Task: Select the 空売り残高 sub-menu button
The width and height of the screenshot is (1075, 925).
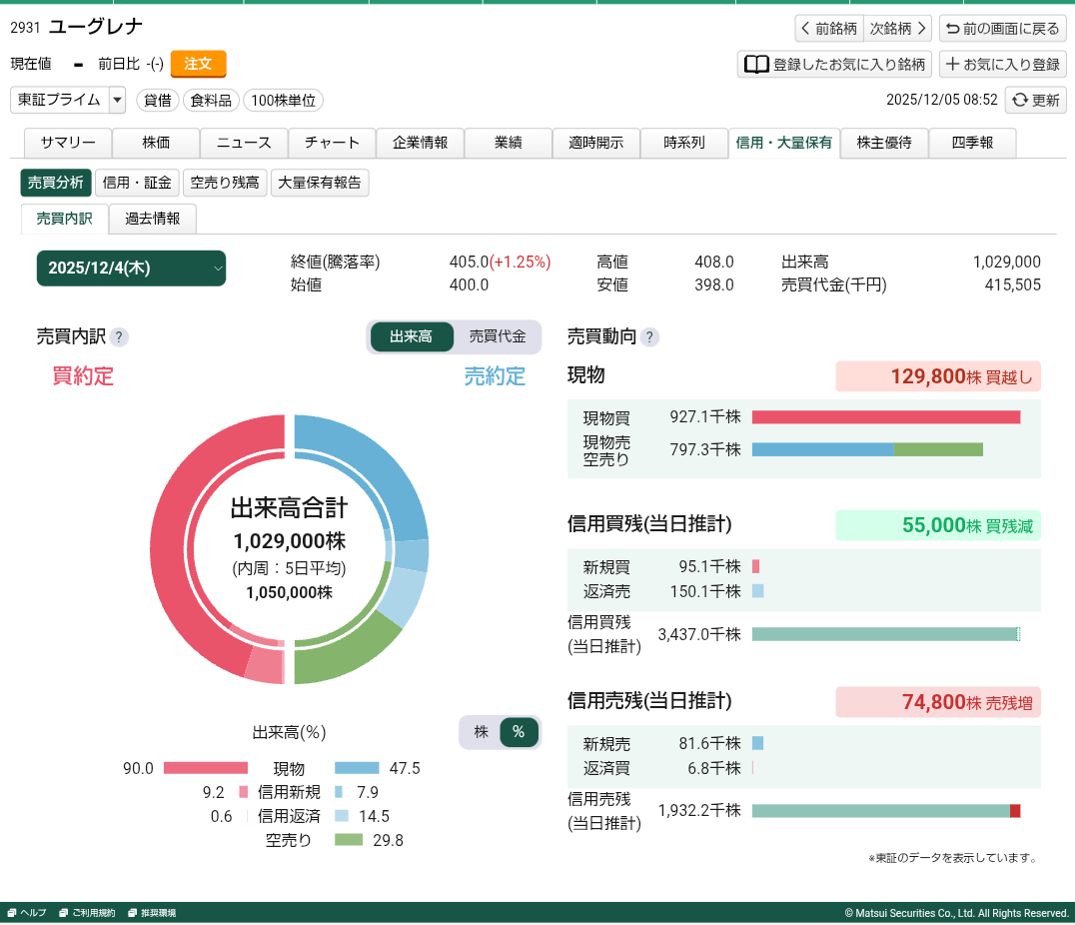Action: (225, 182)
